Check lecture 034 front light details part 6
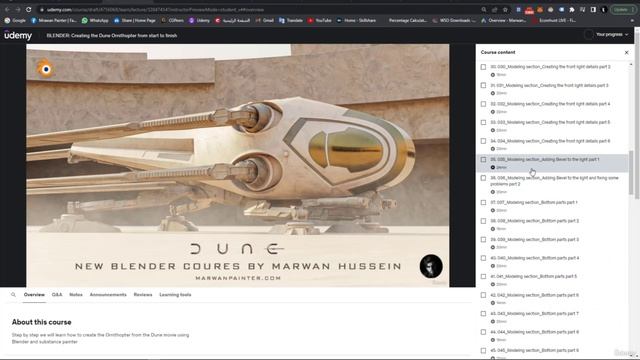The width and height of the screenshot is (640, 360). click(483, 141)
